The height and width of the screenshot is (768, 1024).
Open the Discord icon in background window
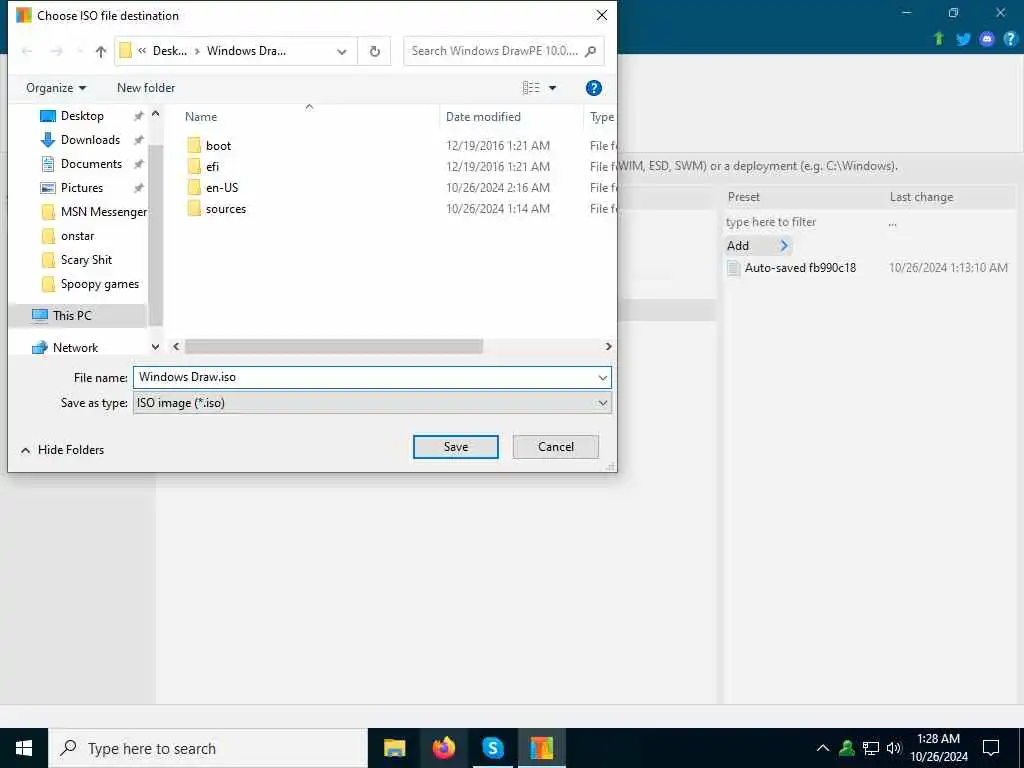pos(987,39)
